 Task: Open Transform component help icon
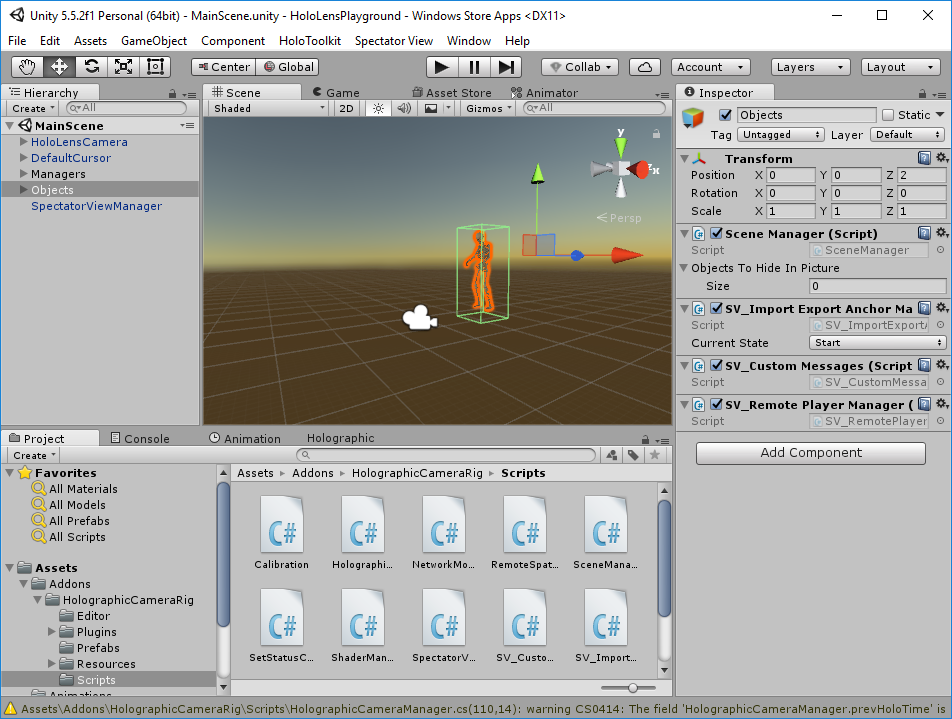(x=924, y=158)
